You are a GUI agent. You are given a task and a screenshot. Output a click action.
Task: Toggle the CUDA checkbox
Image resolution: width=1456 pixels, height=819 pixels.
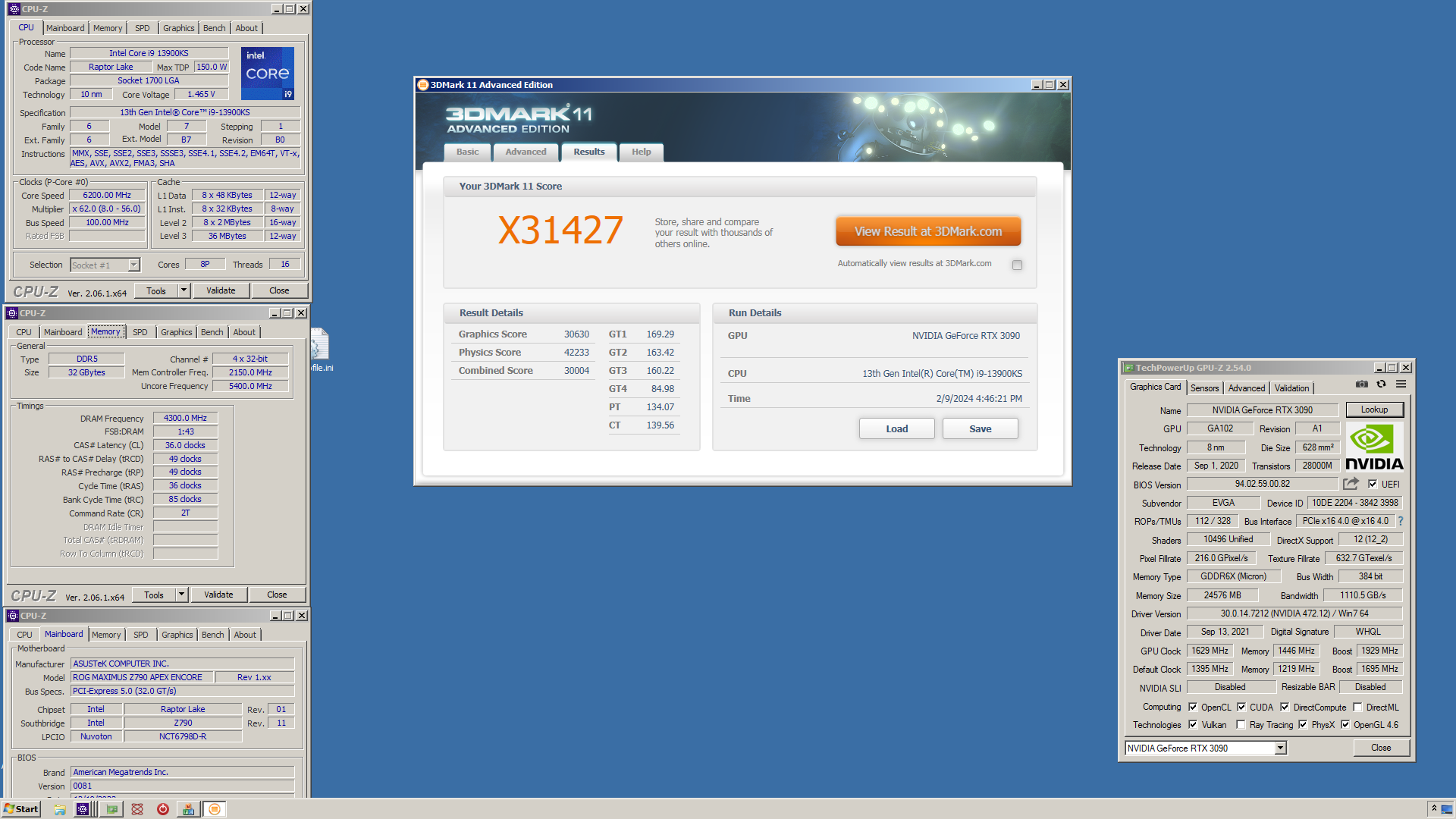[1241, 707]
